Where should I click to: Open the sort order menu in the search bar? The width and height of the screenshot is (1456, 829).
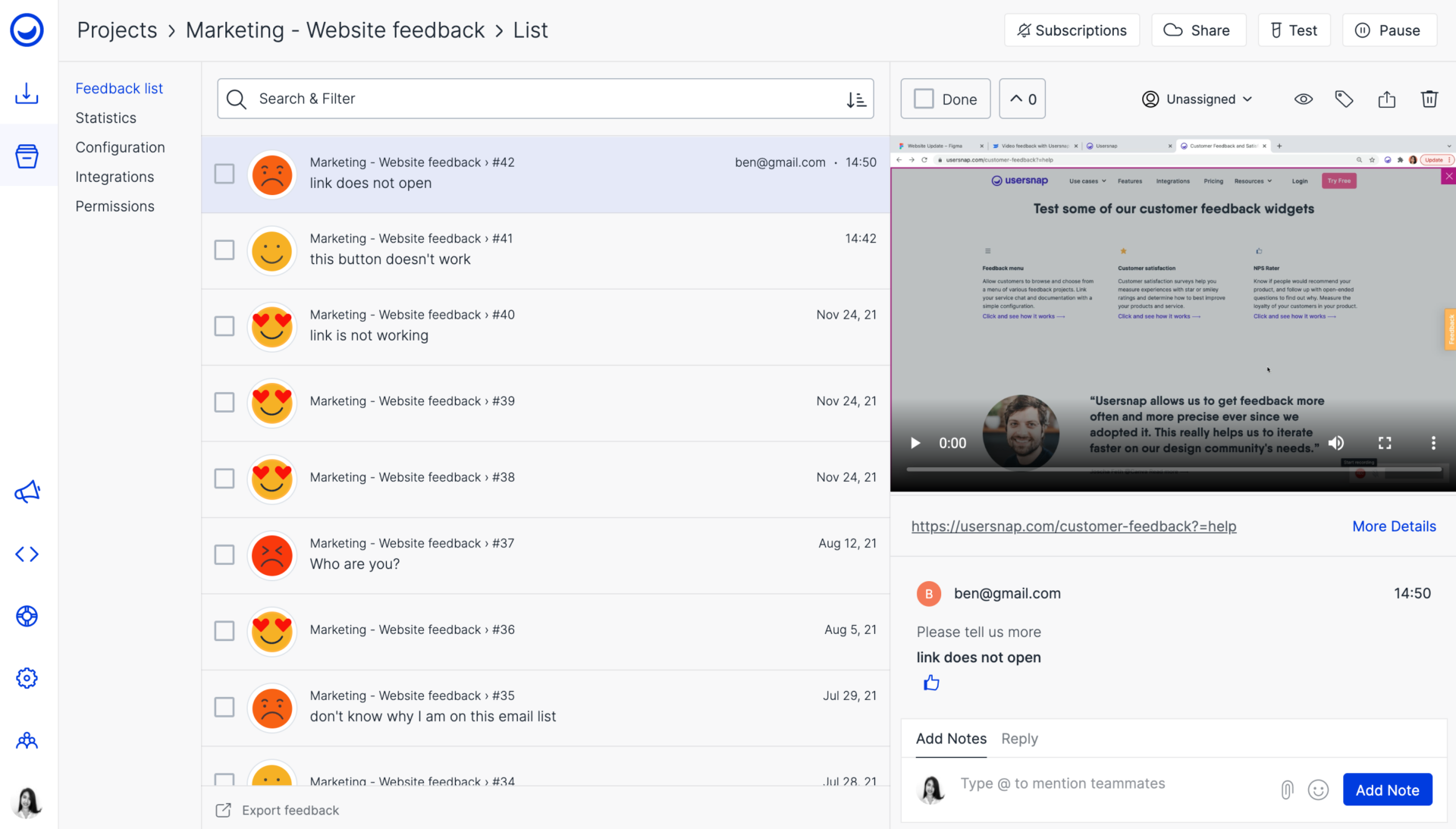click(x=856, y=99)
